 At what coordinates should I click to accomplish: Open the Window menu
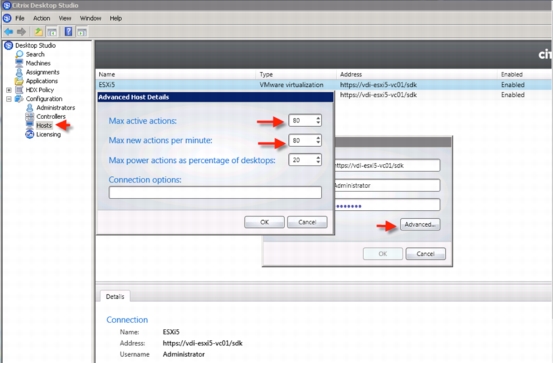[90, 18]
